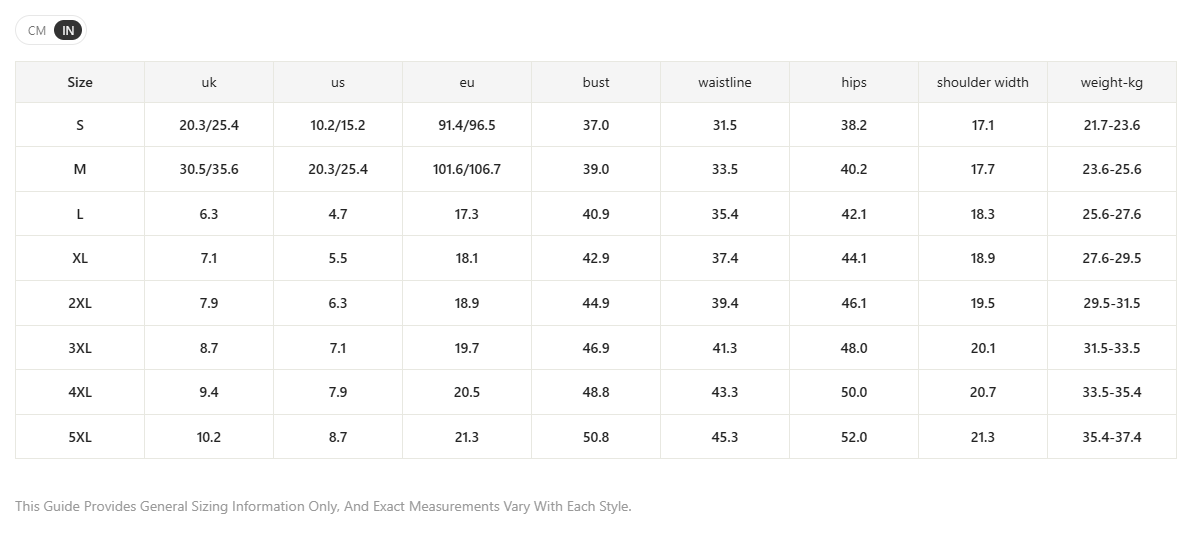Click the 46.1 hips value

point(854,303)
